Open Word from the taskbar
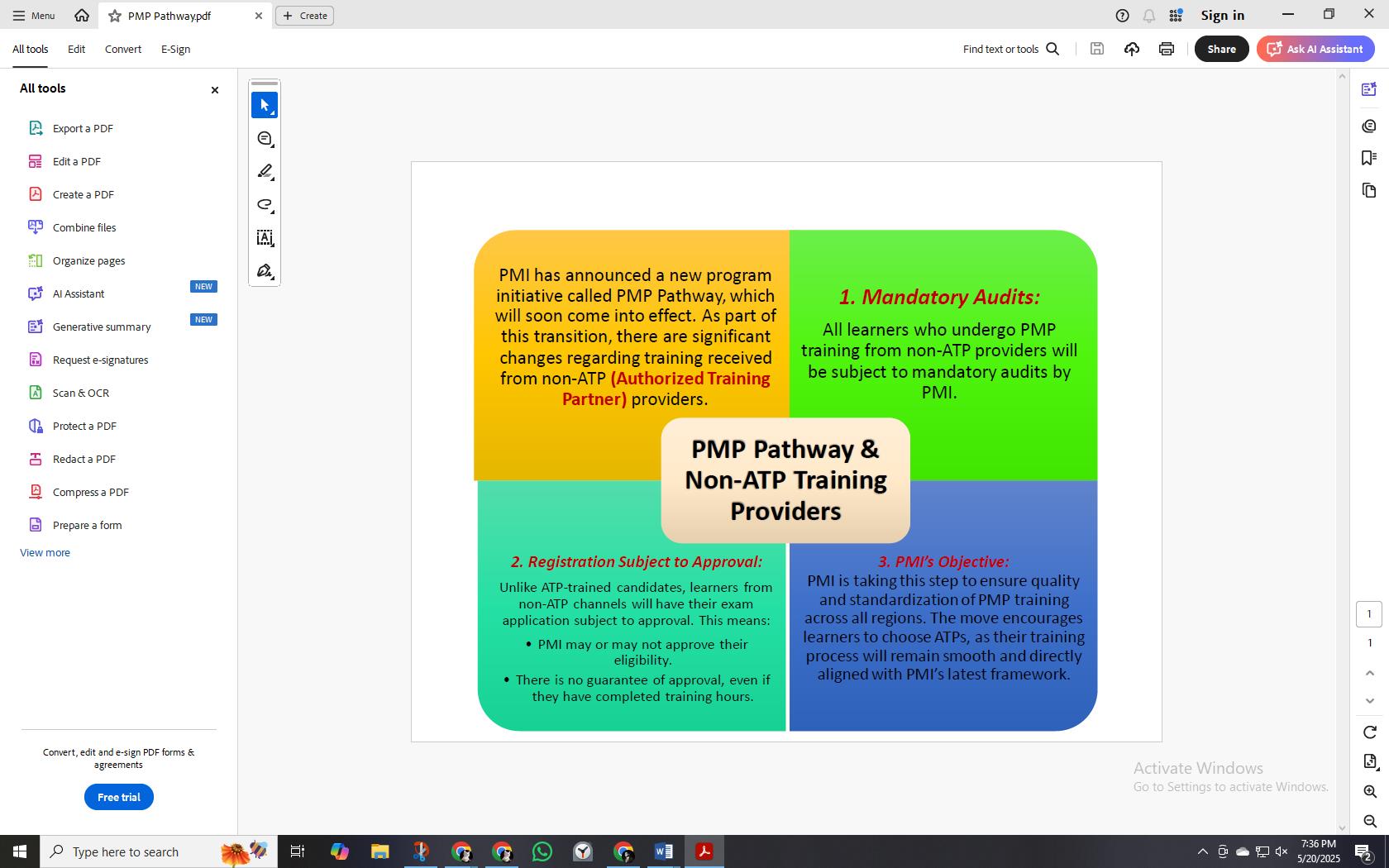Image resolution: width=1389 pixels, height=868 pixels. 664,851
